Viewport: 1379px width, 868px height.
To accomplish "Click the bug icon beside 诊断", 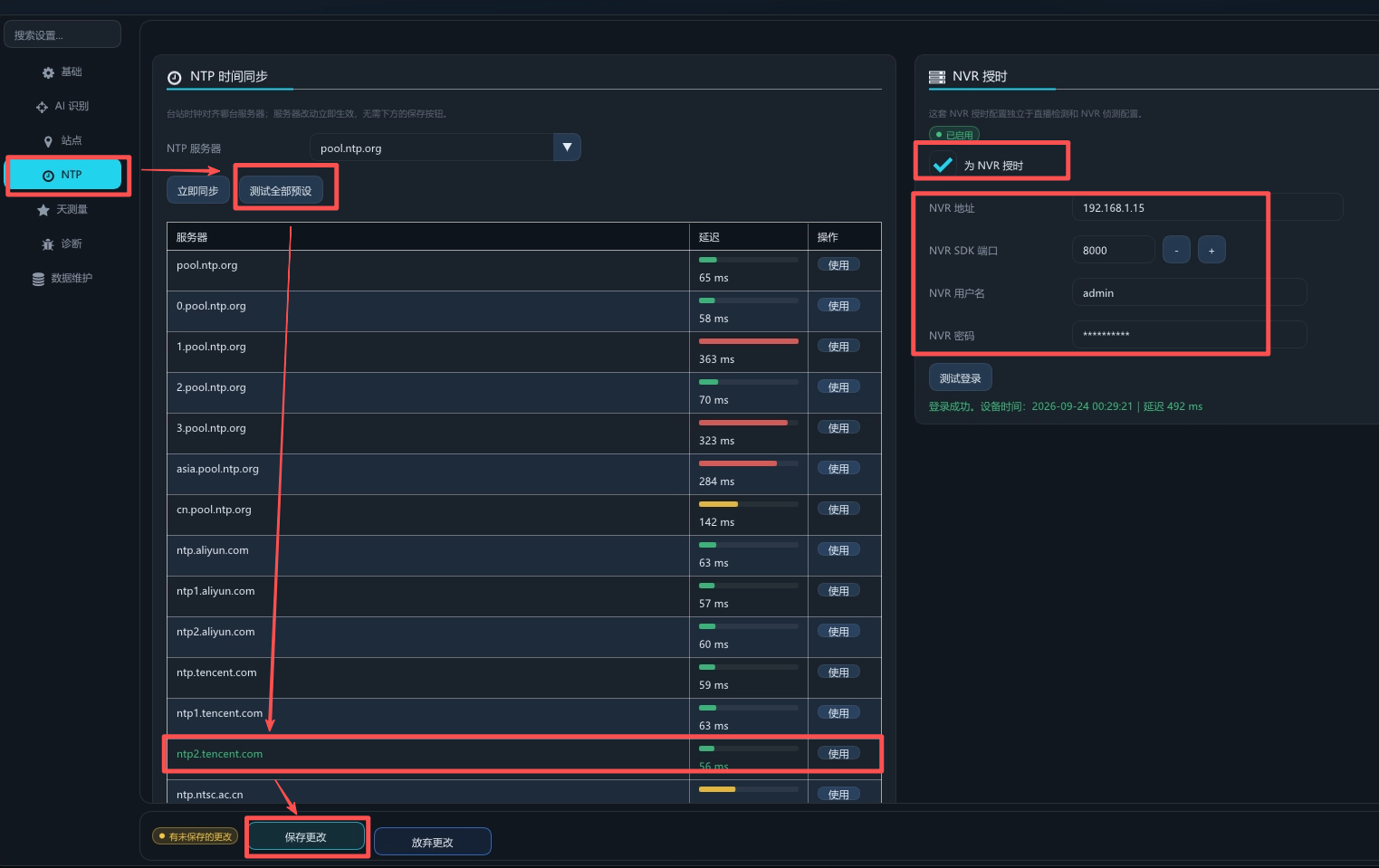I will 48,244.
